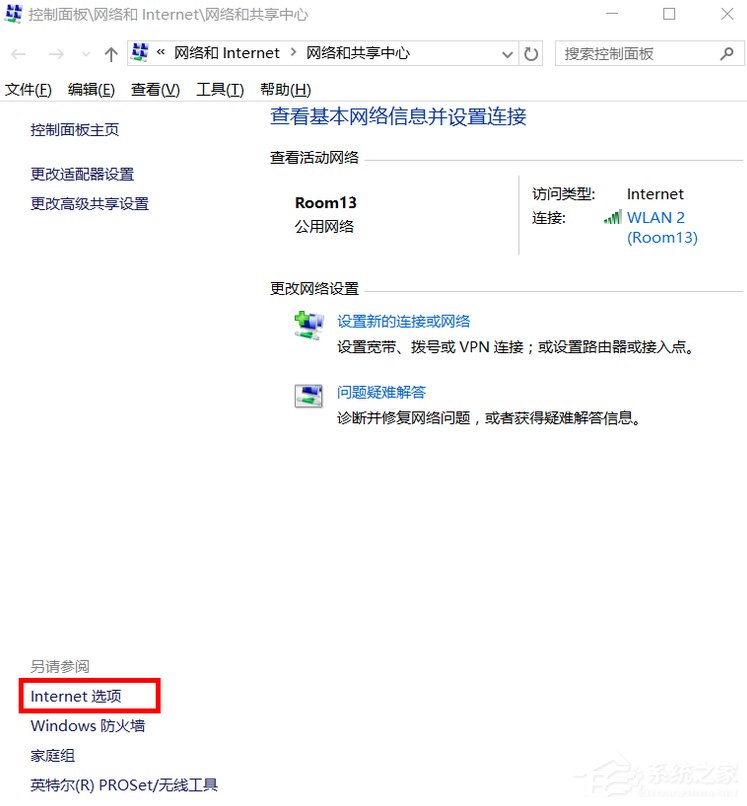The width and height of the screenshot is (747, 806).
Task: Click the search magnifier icon
Action: point(726,54)
